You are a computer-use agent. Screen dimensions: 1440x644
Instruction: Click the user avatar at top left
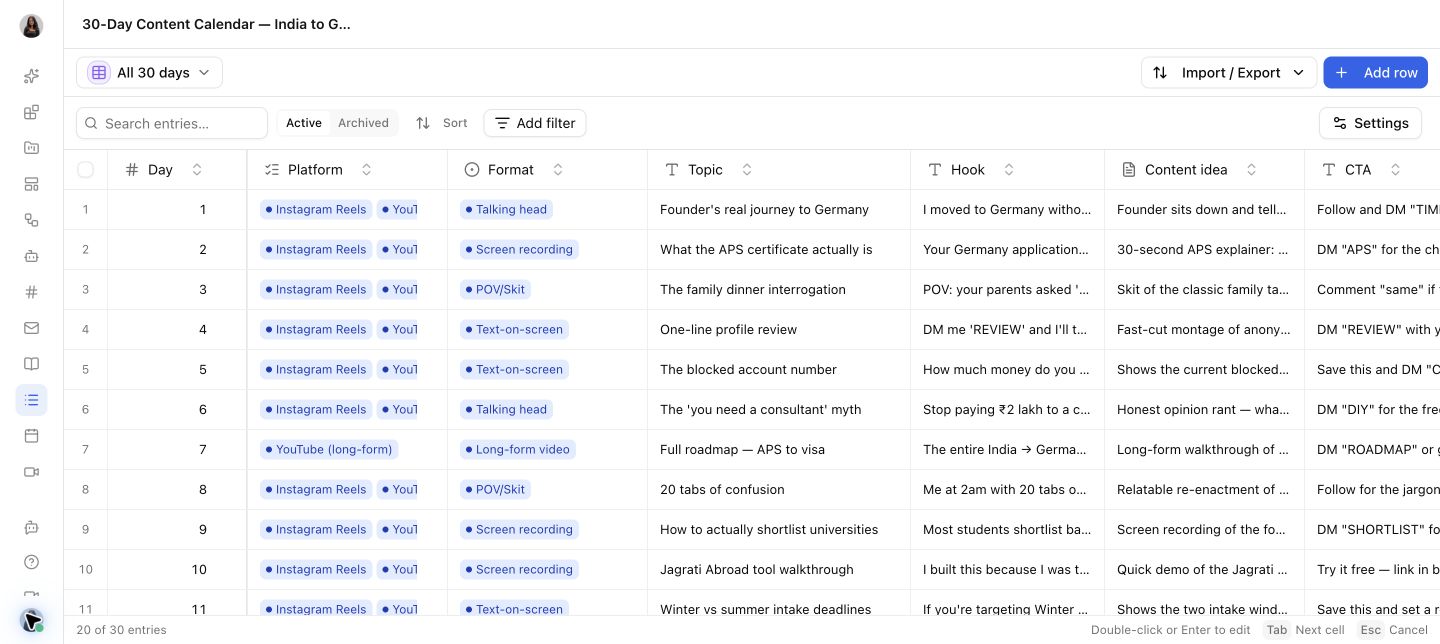point(31,26)
